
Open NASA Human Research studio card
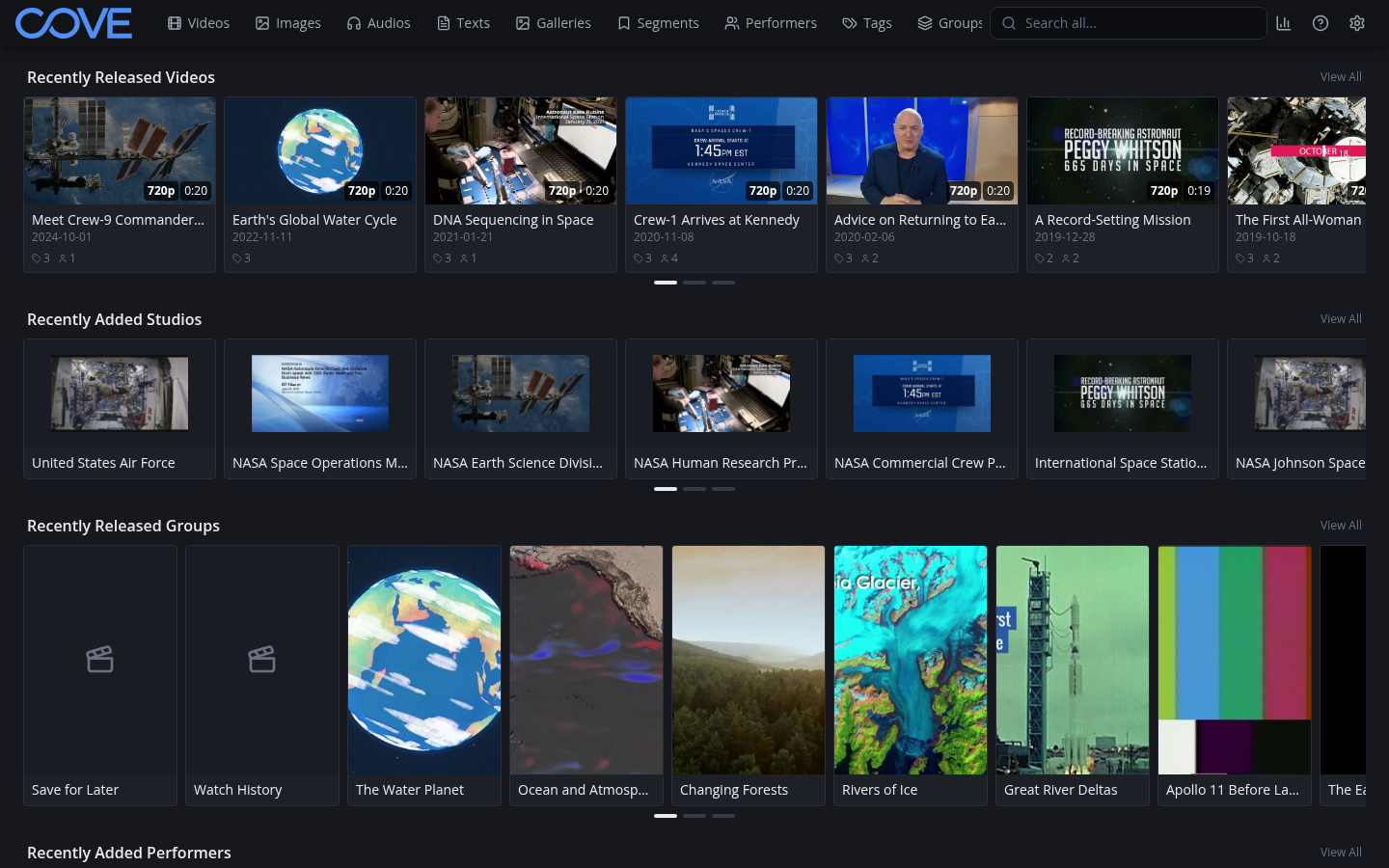coord(722,409)
